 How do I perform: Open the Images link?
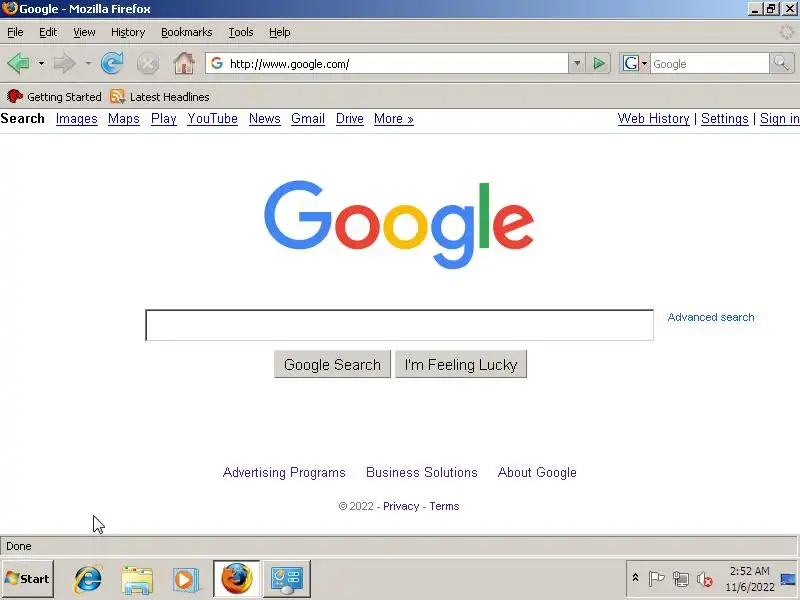[x=77, y=119]
